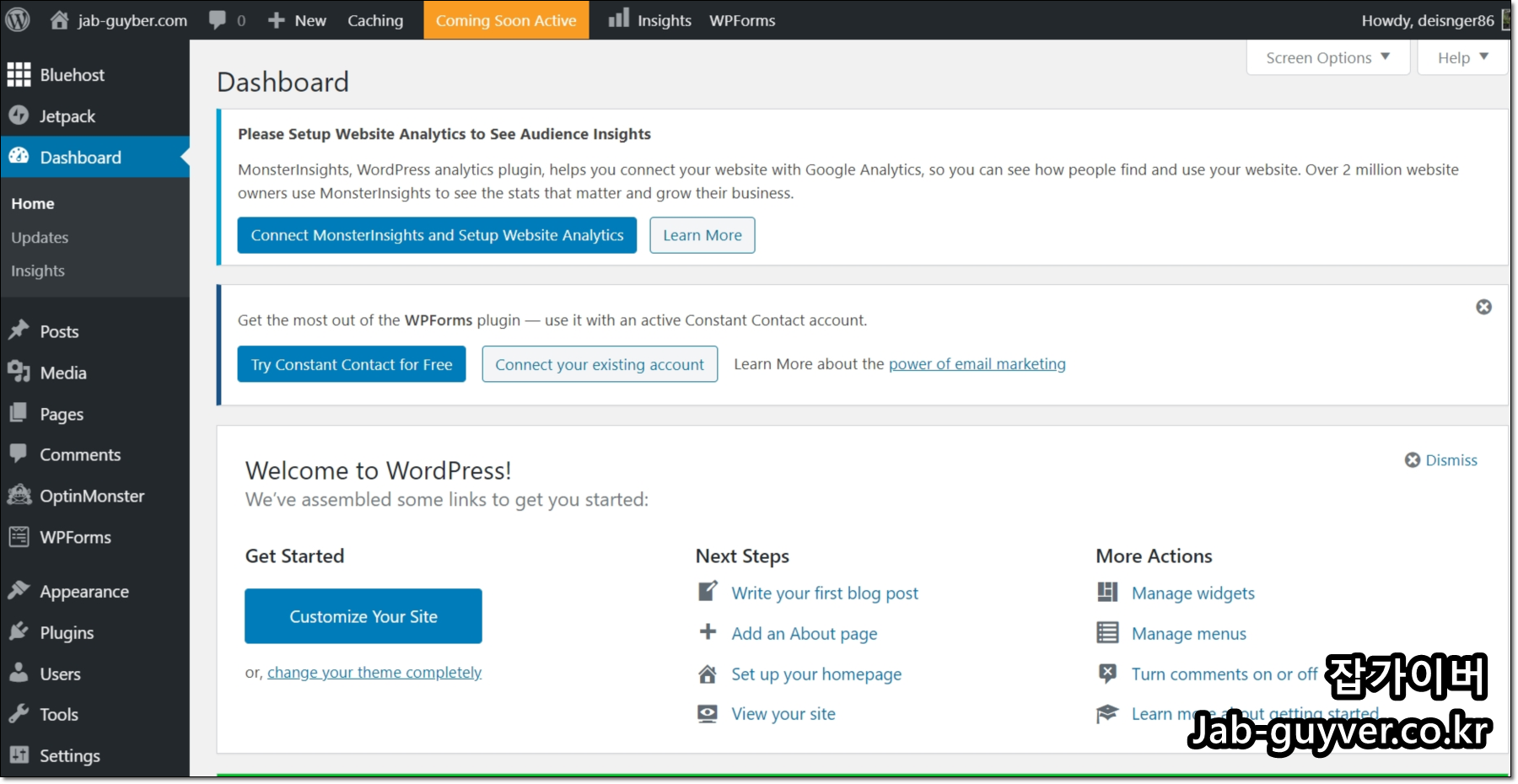Dismiss the WPForms notice with X icon
This screenshot has height=784, width=1518.
click(x=1483, y=307)
